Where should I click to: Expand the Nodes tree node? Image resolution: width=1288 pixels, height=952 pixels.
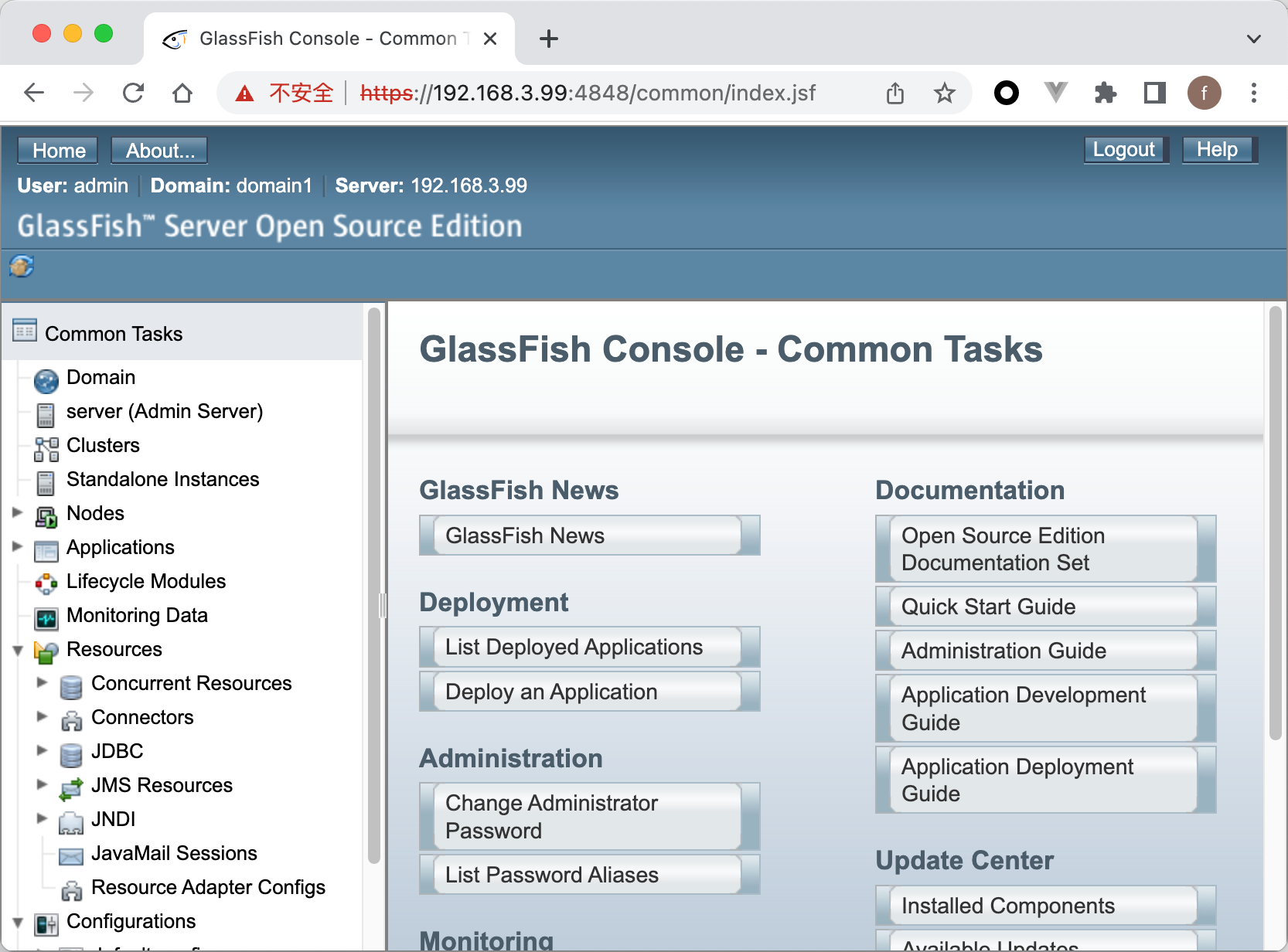[x=18, y=512]
